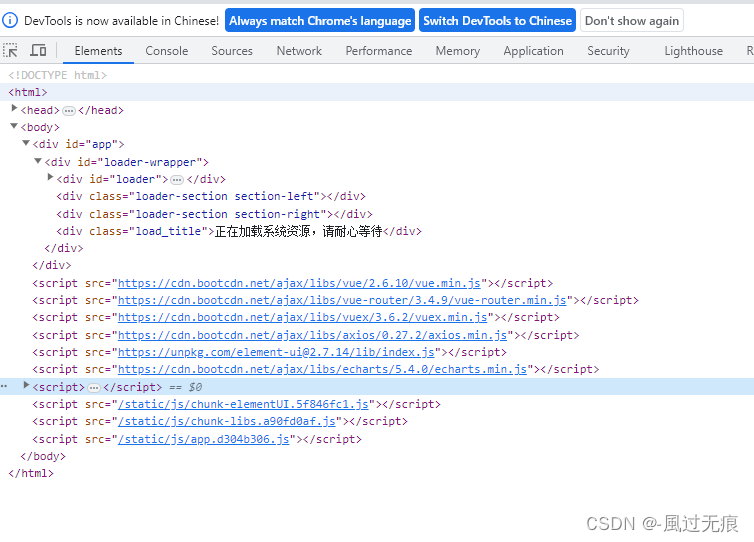Click the ellipsis in div id loader

click(x=177, y=180)
